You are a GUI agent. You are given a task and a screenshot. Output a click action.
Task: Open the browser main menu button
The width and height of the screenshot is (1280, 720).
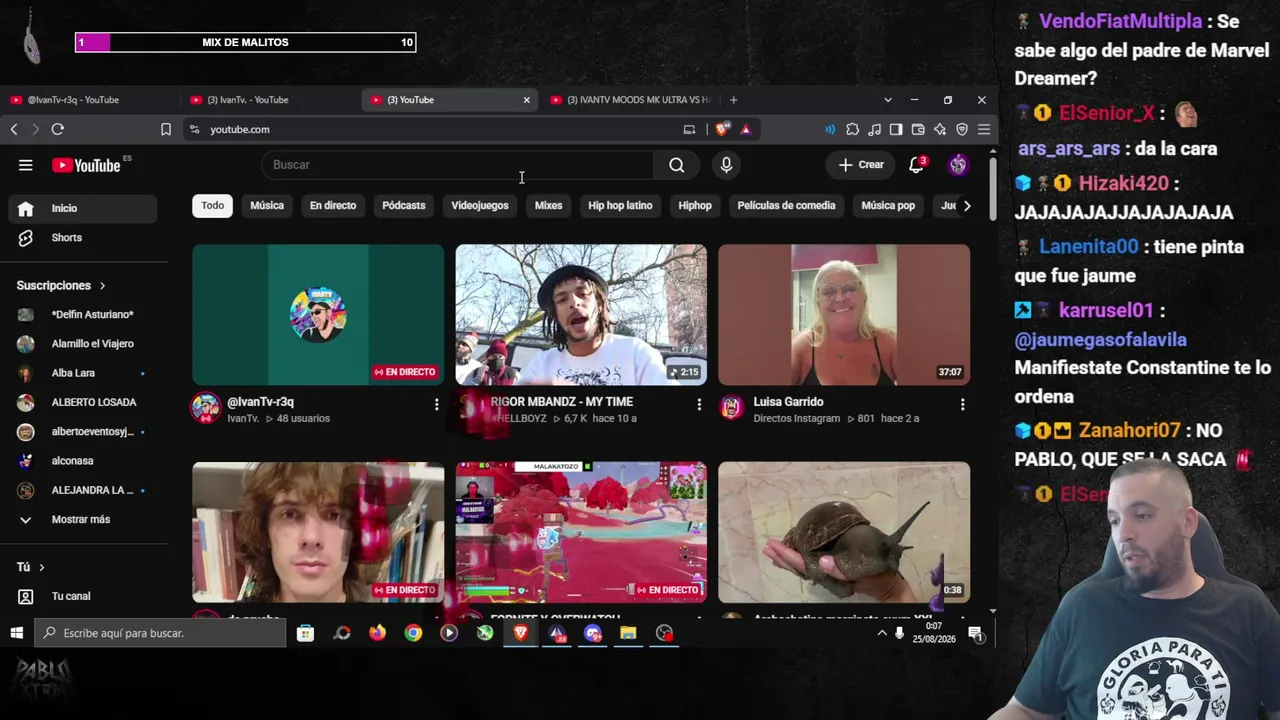984,129
